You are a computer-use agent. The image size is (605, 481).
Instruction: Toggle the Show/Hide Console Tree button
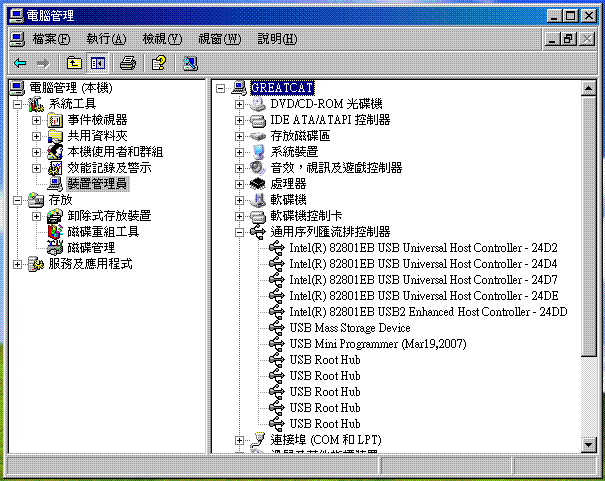point(97,63)
